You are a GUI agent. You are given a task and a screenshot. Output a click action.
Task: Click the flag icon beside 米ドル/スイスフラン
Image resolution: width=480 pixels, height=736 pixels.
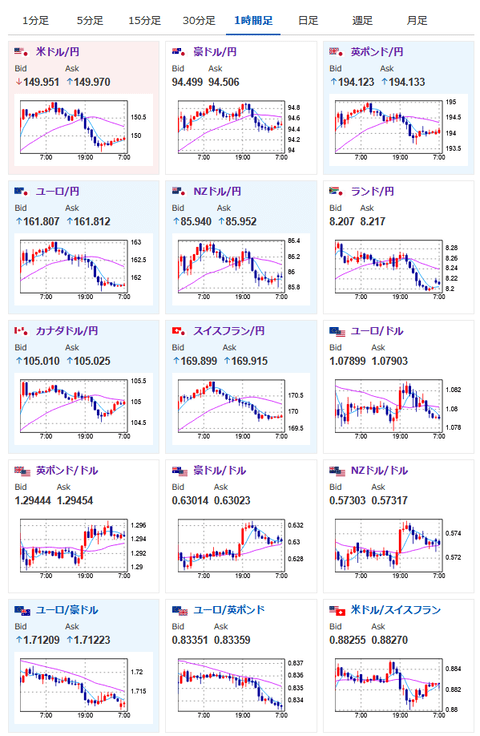point(337,611)
